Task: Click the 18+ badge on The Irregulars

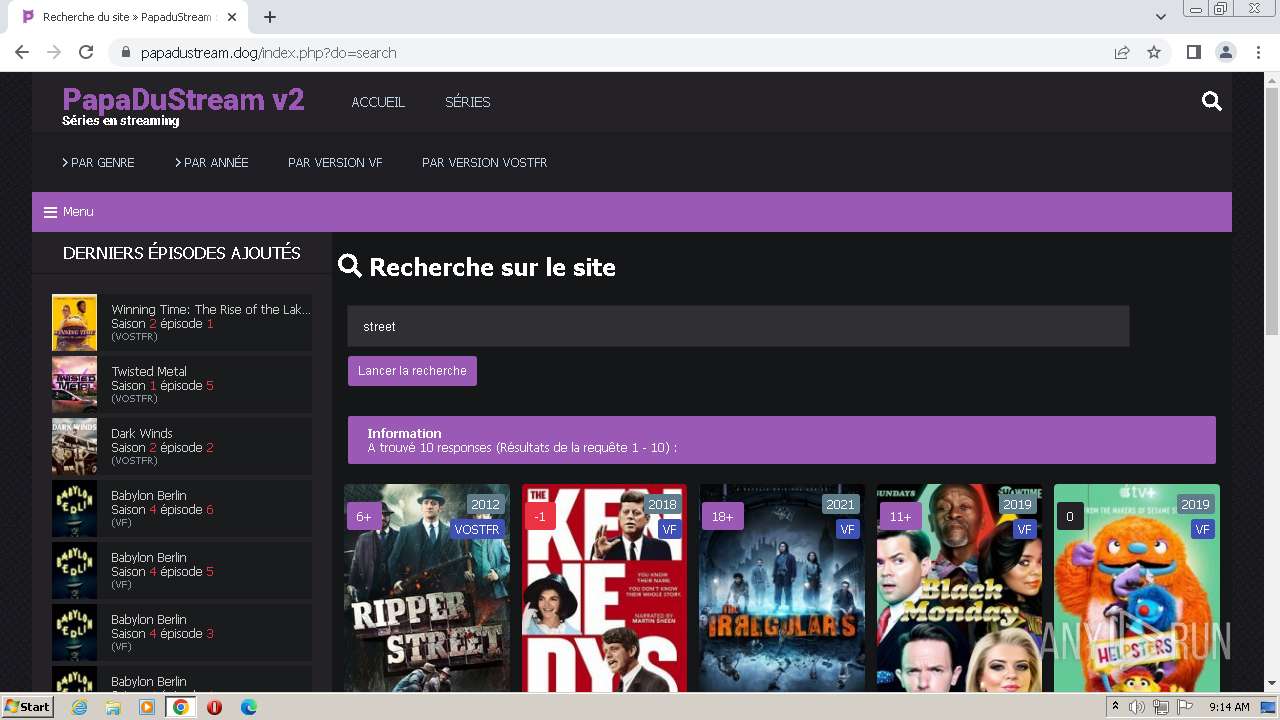Action: coord(722,517)
